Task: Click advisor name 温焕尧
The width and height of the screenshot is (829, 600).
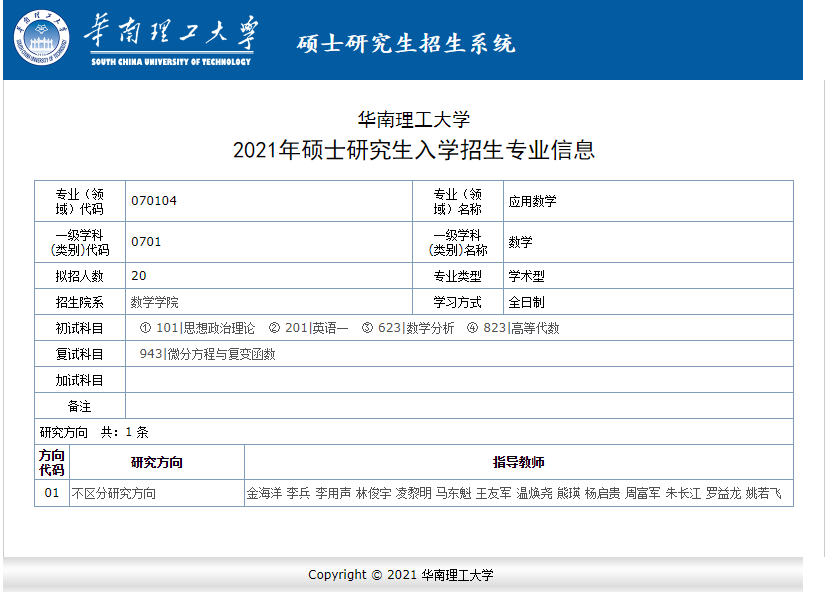Action: click(x=534, y=493)
